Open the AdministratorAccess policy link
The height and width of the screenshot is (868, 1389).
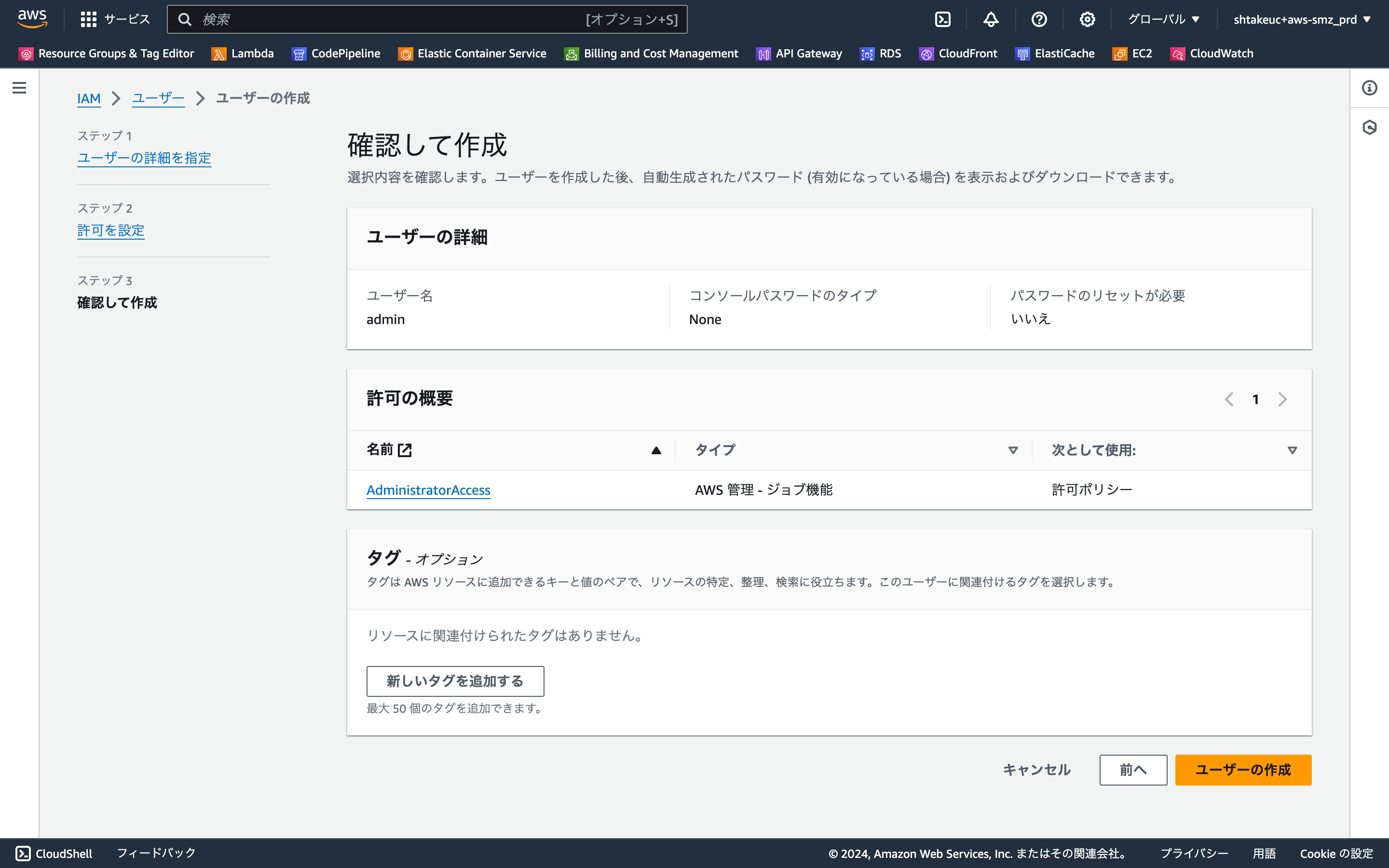428,489
